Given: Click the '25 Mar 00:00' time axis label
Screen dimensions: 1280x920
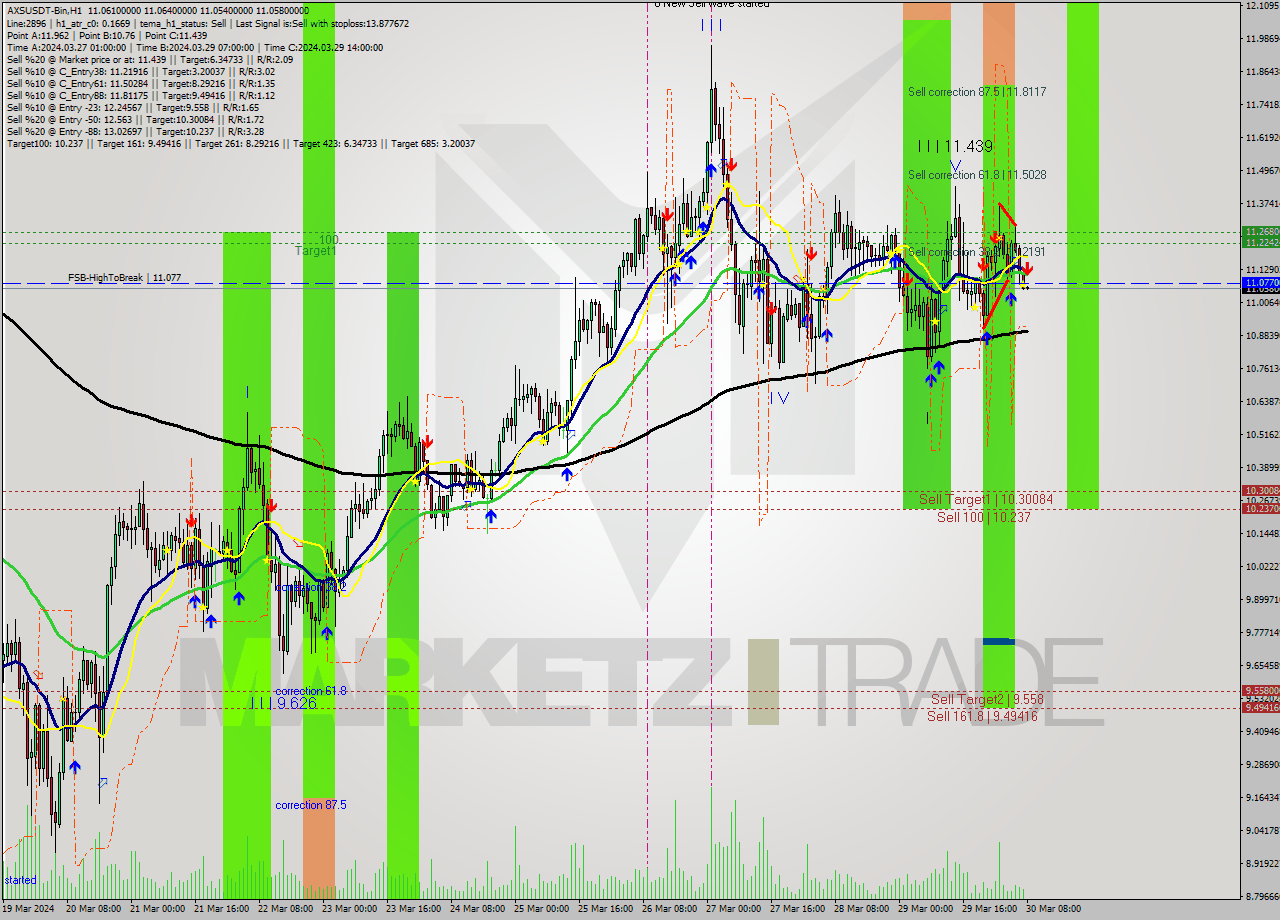Looking at the screenshot, I should click(x=540, y=909).
